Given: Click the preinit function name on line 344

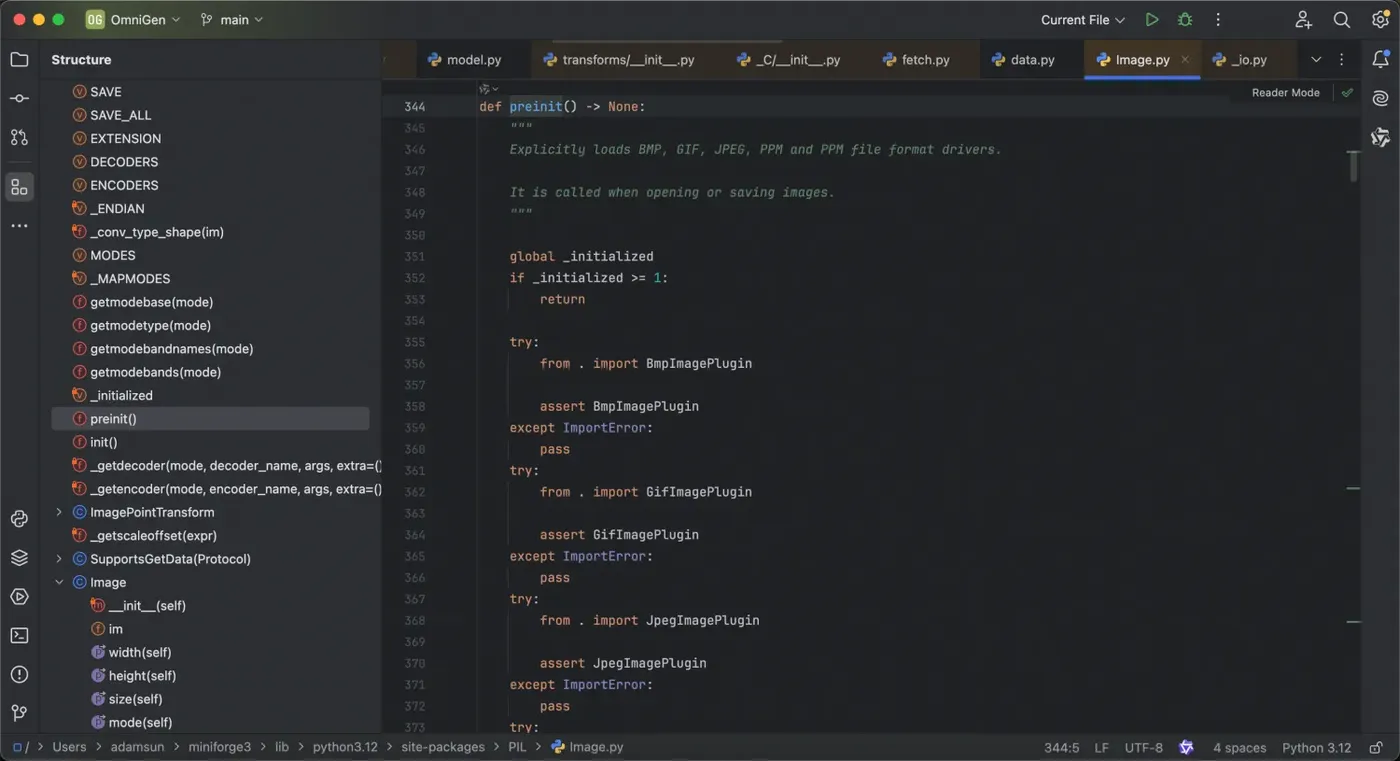Looking at the screenshot, I should [536, 106].
